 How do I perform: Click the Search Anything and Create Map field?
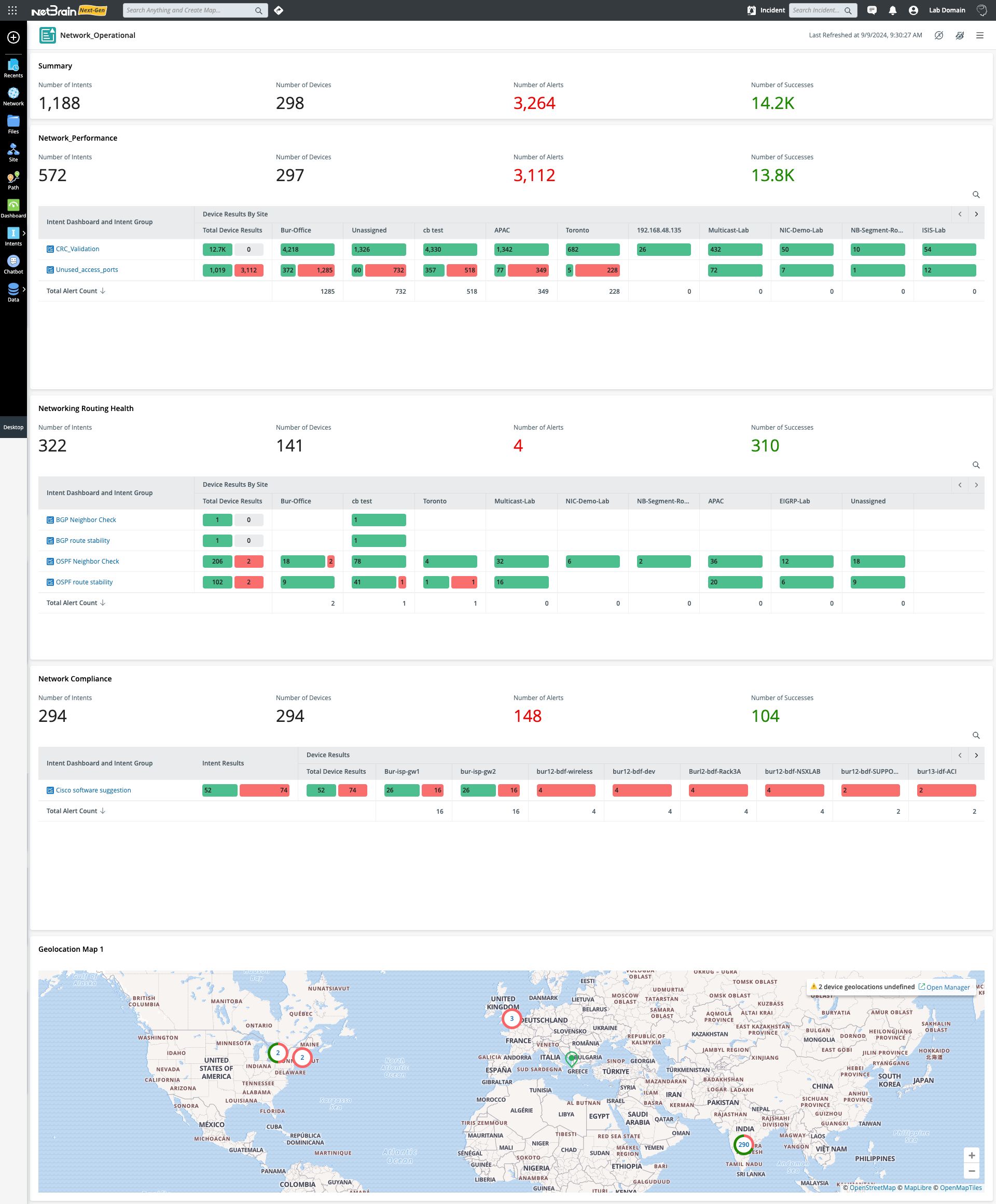189,10
